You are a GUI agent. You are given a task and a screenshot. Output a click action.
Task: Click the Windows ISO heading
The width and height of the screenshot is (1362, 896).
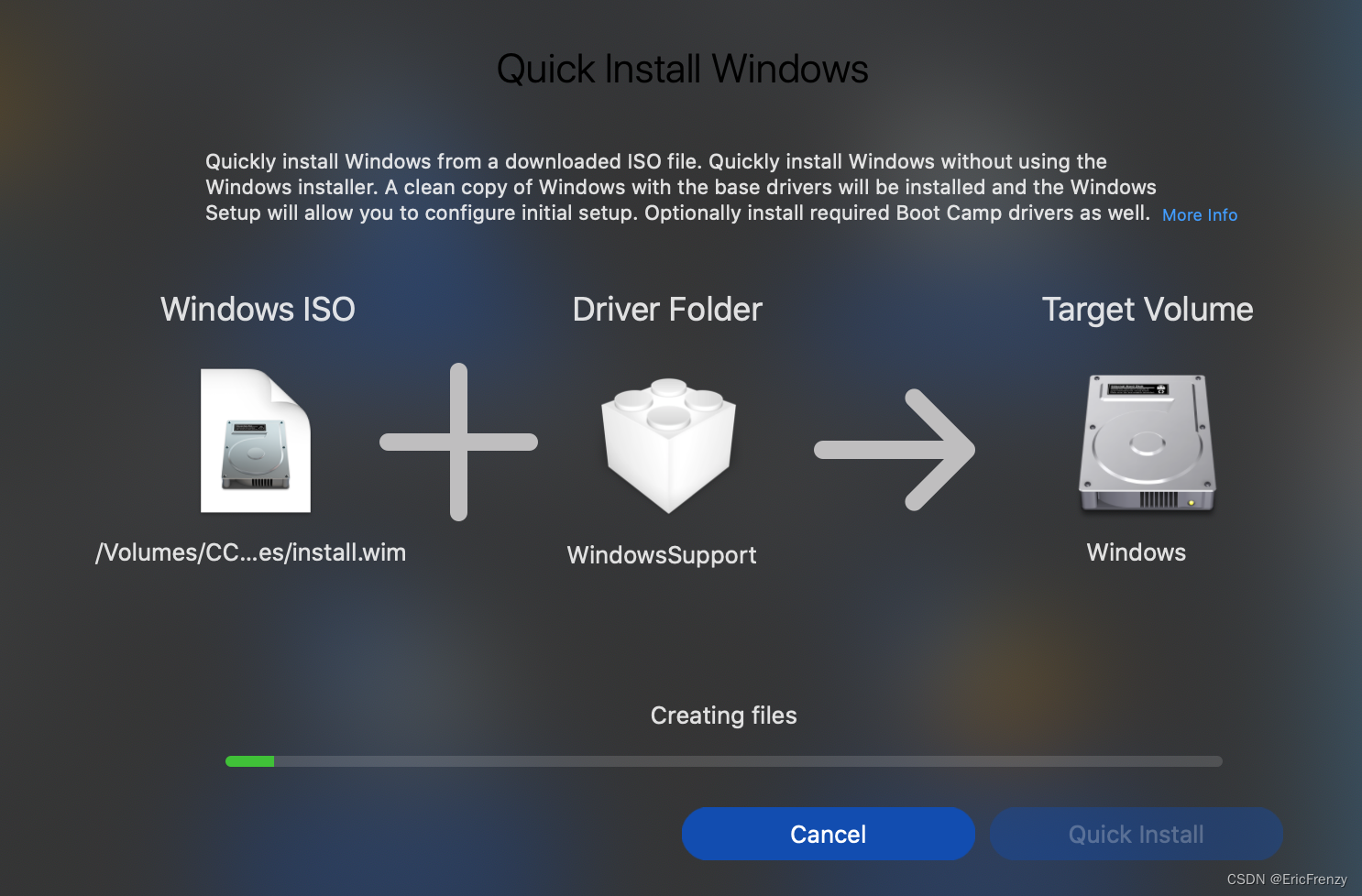pyautogui.click(x=258, y=310)
